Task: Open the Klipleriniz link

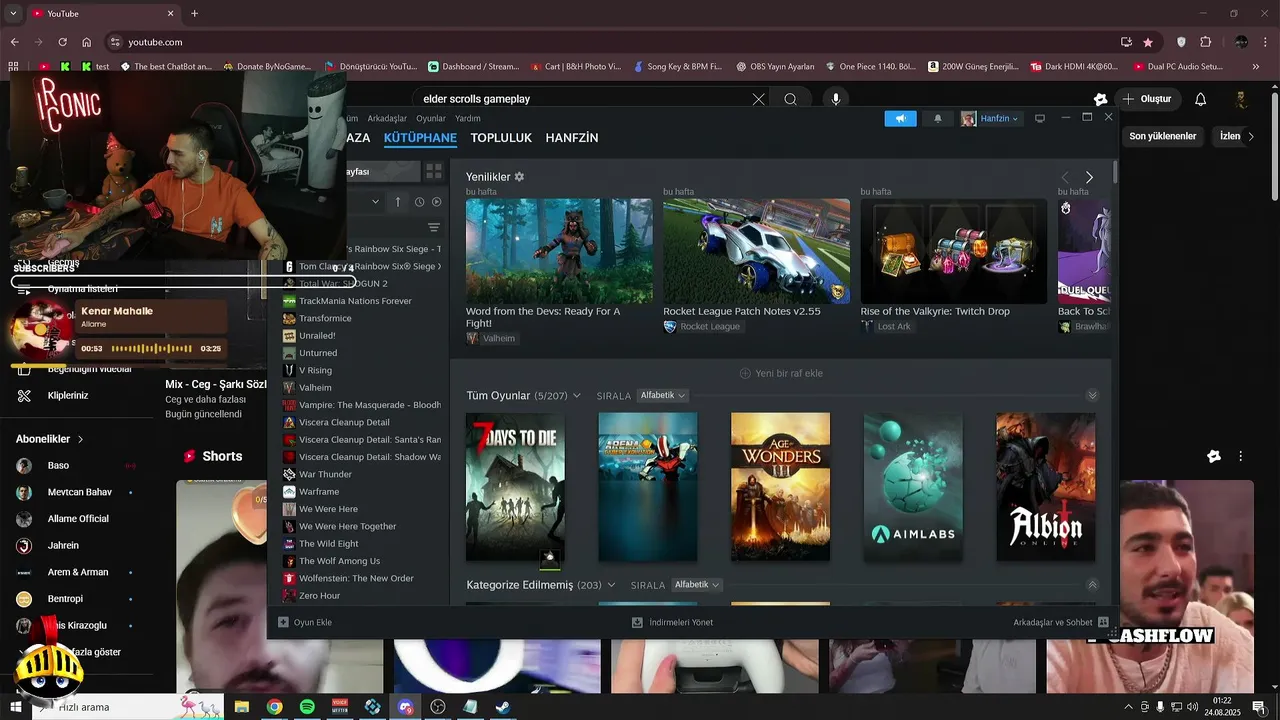Action: coord(67,395)
